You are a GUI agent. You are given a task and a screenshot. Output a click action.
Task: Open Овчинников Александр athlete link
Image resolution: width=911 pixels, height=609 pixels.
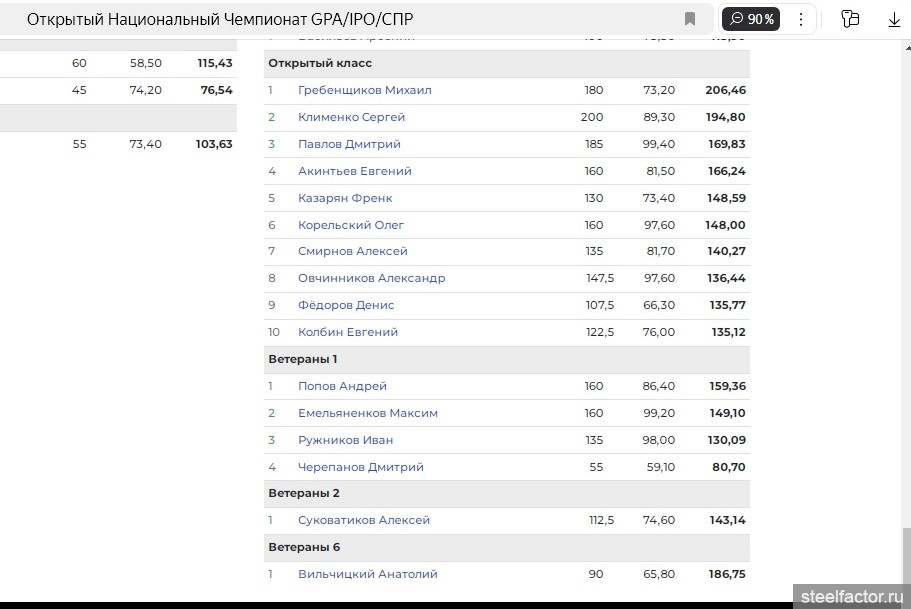pos(371,278)
